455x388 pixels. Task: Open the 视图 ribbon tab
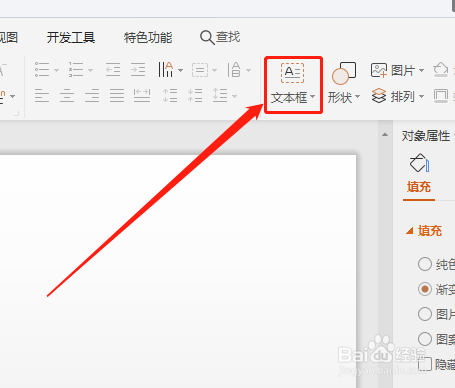pos(9,37)
